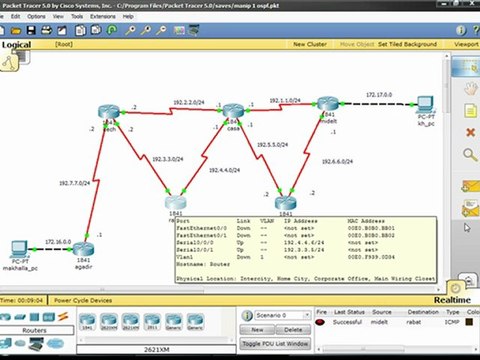Open the Help menu
This screenshot has height=360, width=480.
tap(128, 16)
